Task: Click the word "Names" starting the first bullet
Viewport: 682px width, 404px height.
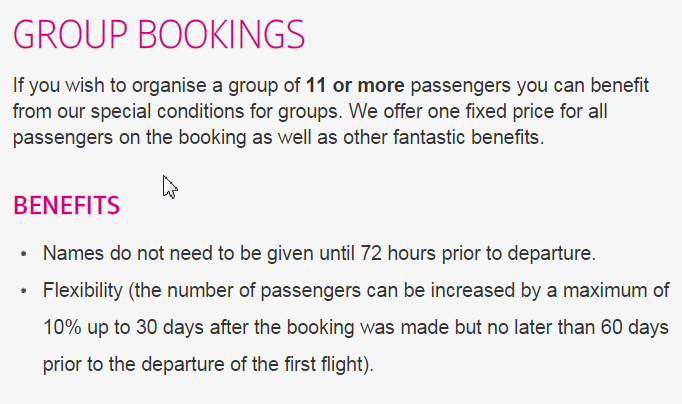Action: click(x=73, y=253)
